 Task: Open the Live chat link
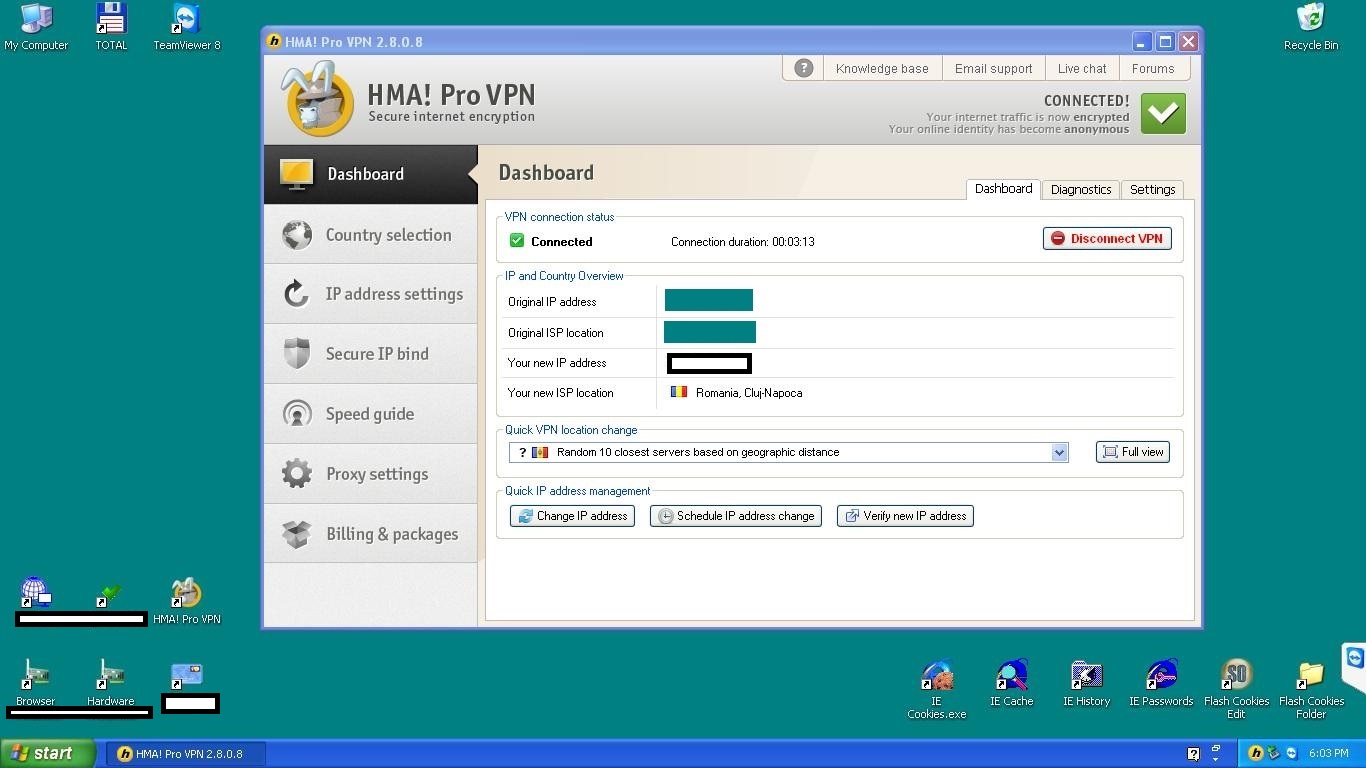coord(1082,69)
